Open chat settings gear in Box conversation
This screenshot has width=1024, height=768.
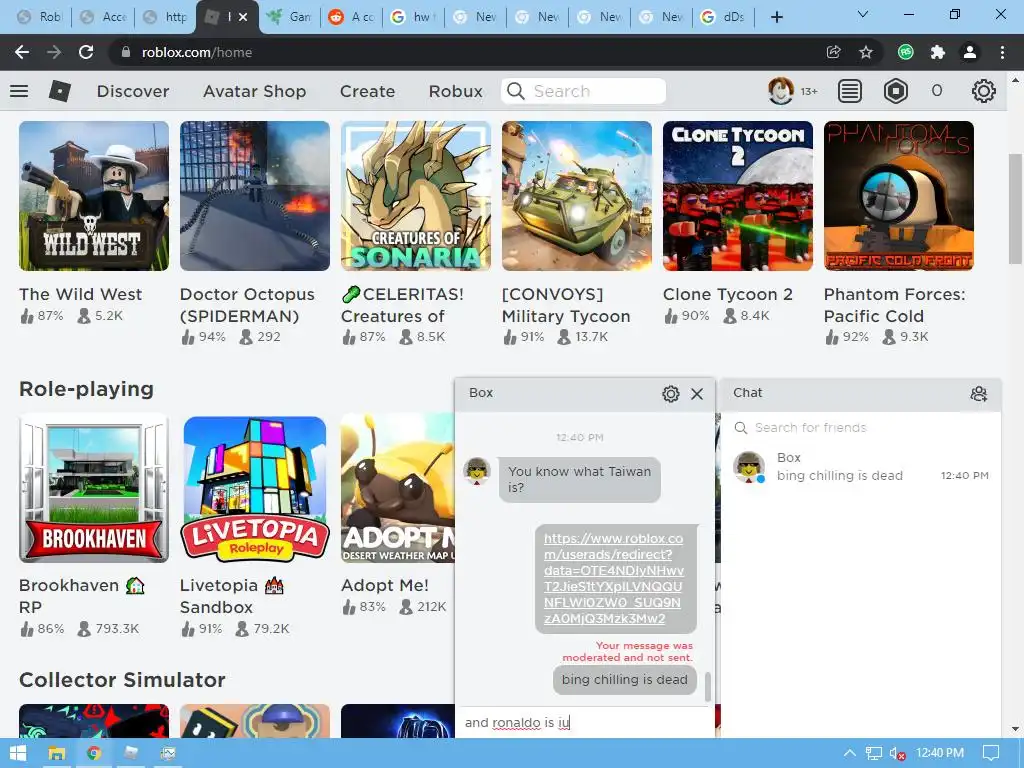click(671, 394)
